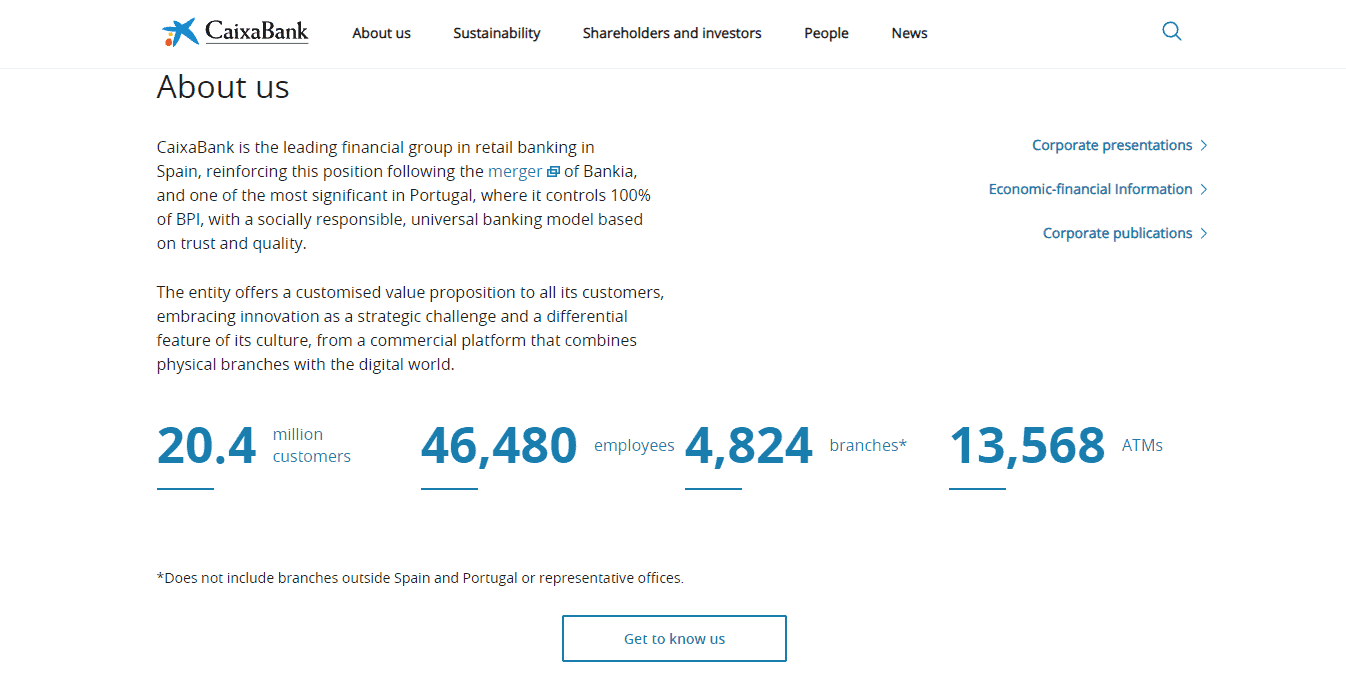The width and height of the screenshot is (1346, 687).
Task: Click the chevron next to Corporate presentations
Action: point(1204,145)
